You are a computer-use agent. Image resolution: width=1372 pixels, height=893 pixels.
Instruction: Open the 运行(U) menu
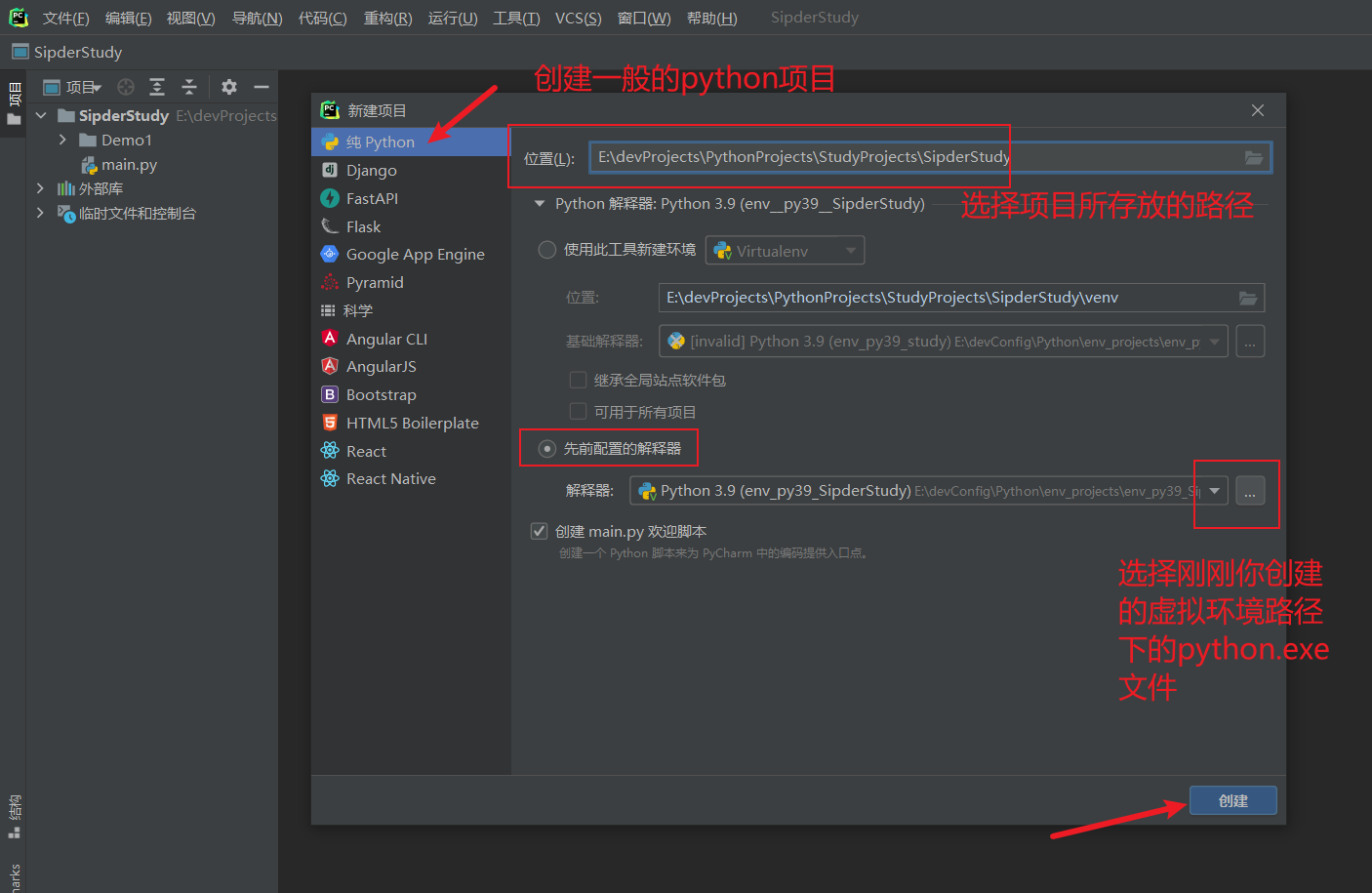(453, 19)
